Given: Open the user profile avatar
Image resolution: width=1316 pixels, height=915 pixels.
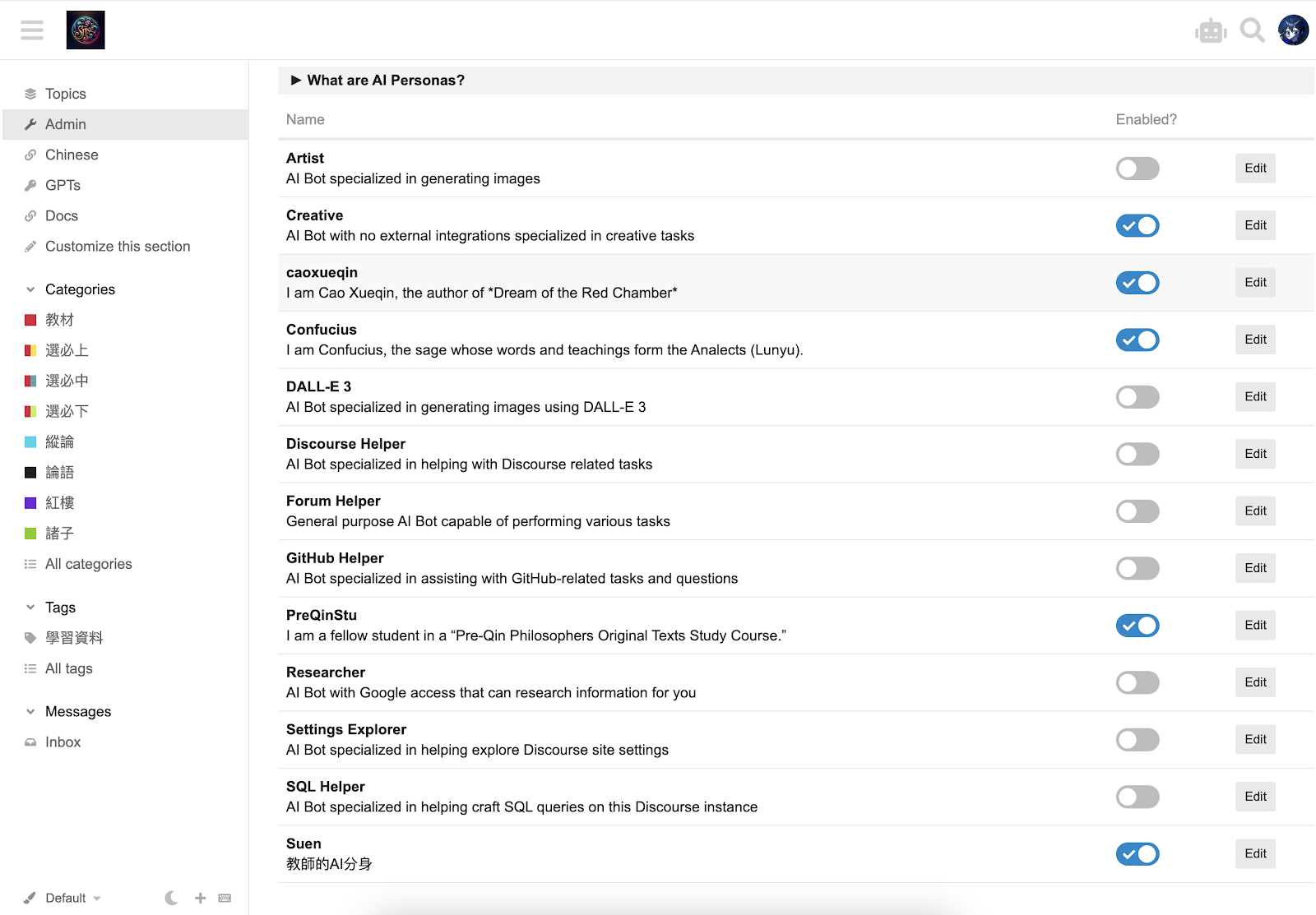Looking at the screenshot, I should click(1293, 30).
